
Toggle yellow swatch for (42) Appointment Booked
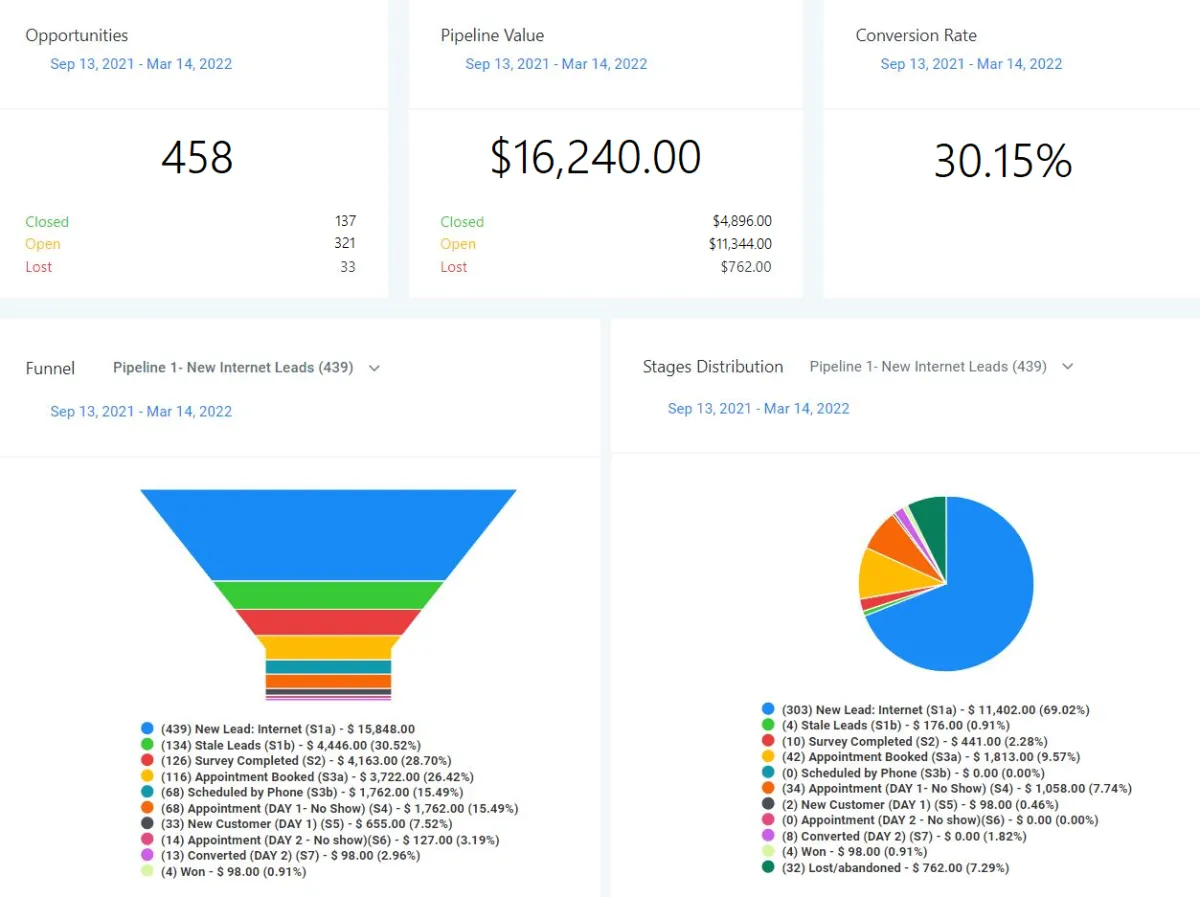[x=768, y=757]
